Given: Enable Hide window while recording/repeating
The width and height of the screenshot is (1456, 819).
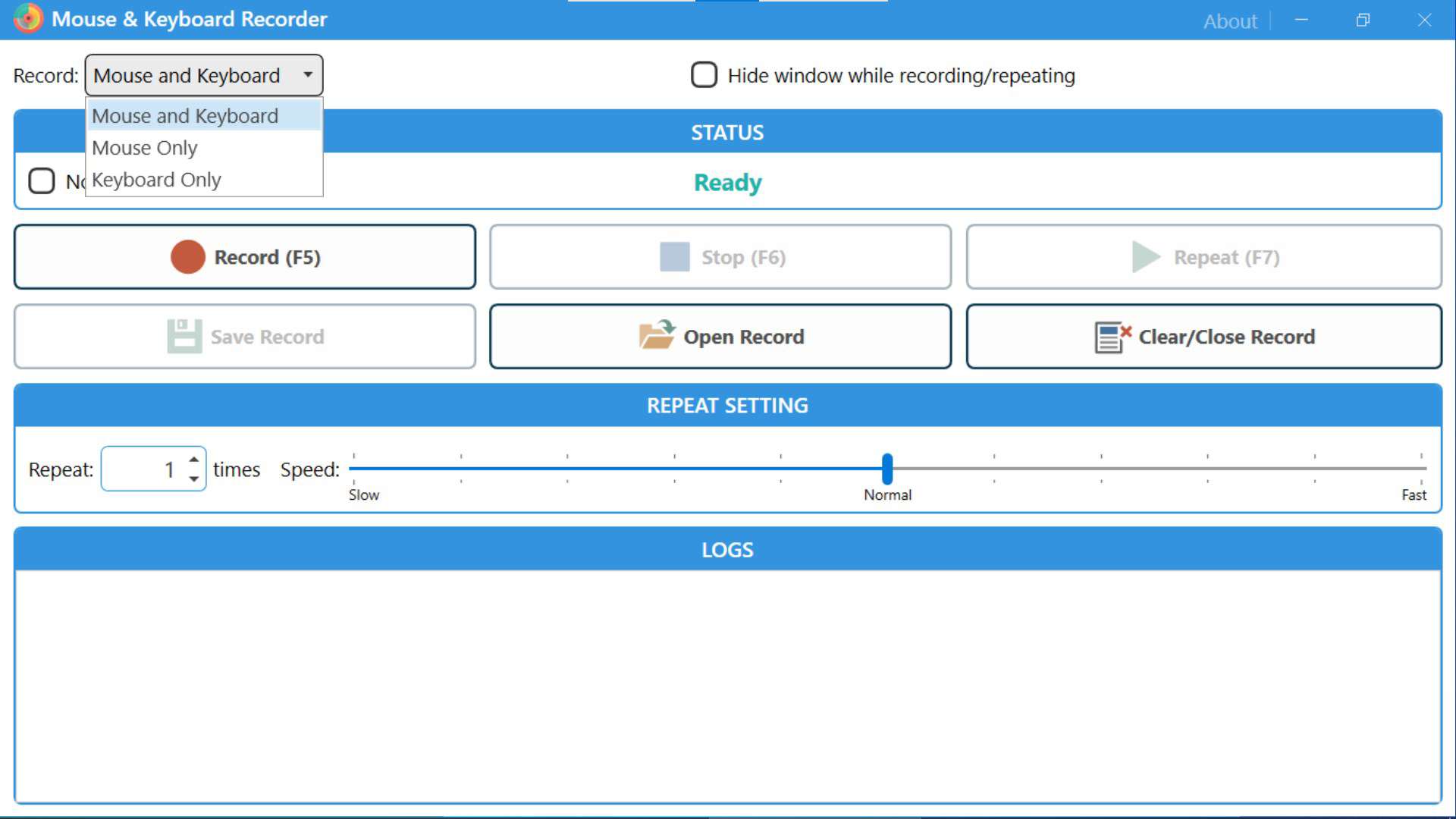Looking at the screenshot, I should click(704, 75).
